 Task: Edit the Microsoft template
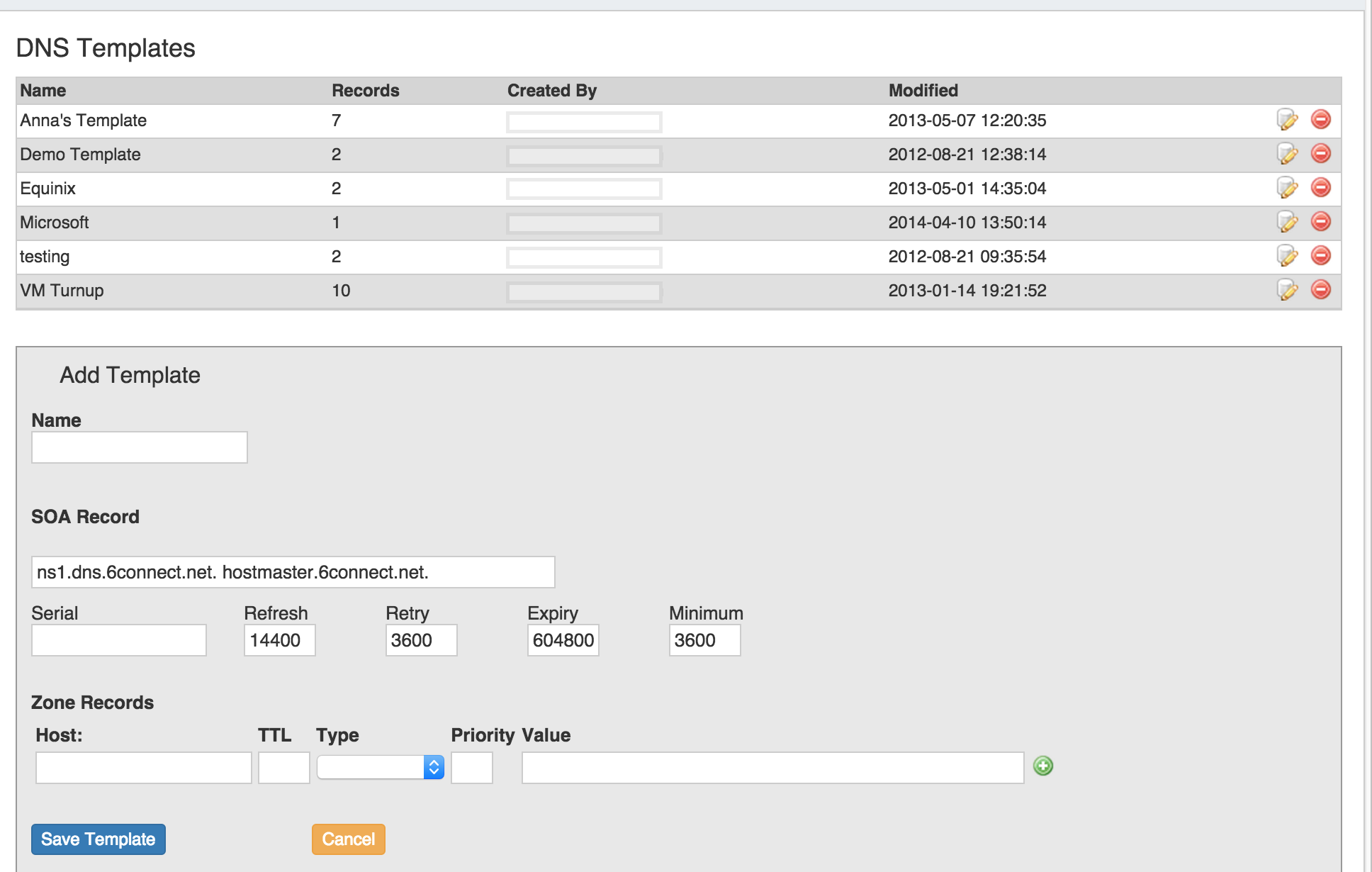click(1287, 222)
